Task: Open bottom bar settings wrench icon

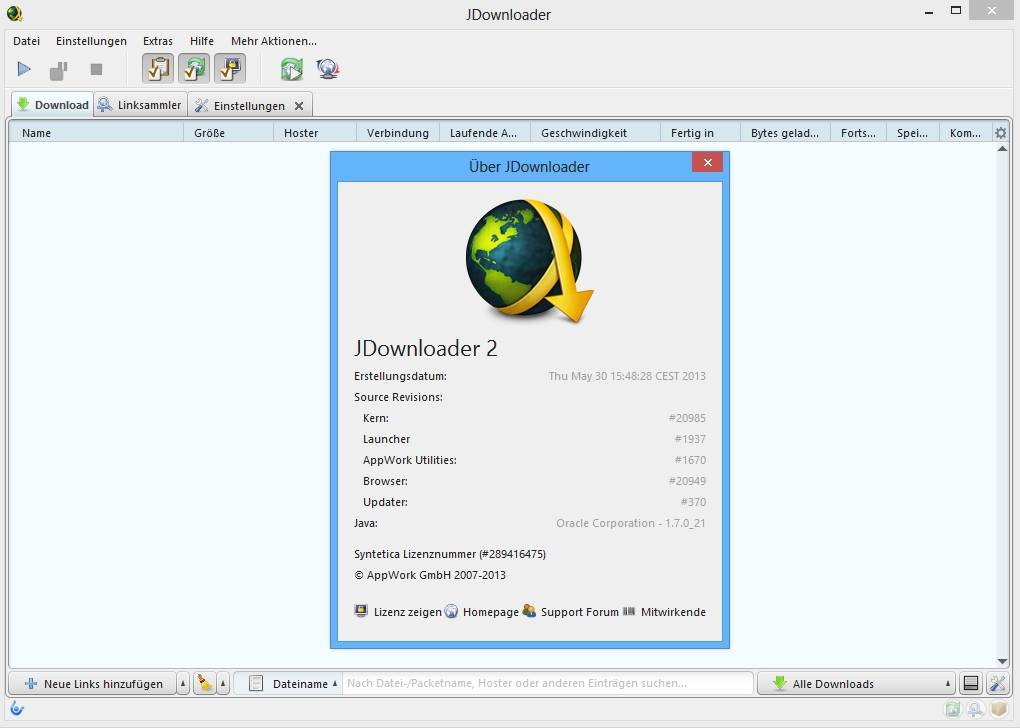Action: tap(997, 683)
